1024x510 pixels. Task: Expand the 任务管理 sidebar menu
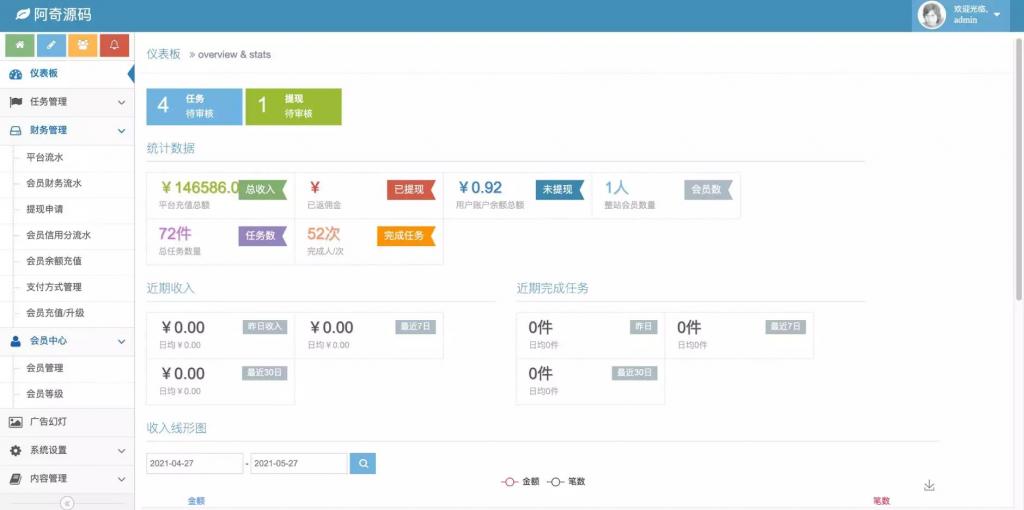[x=66, y=102]
